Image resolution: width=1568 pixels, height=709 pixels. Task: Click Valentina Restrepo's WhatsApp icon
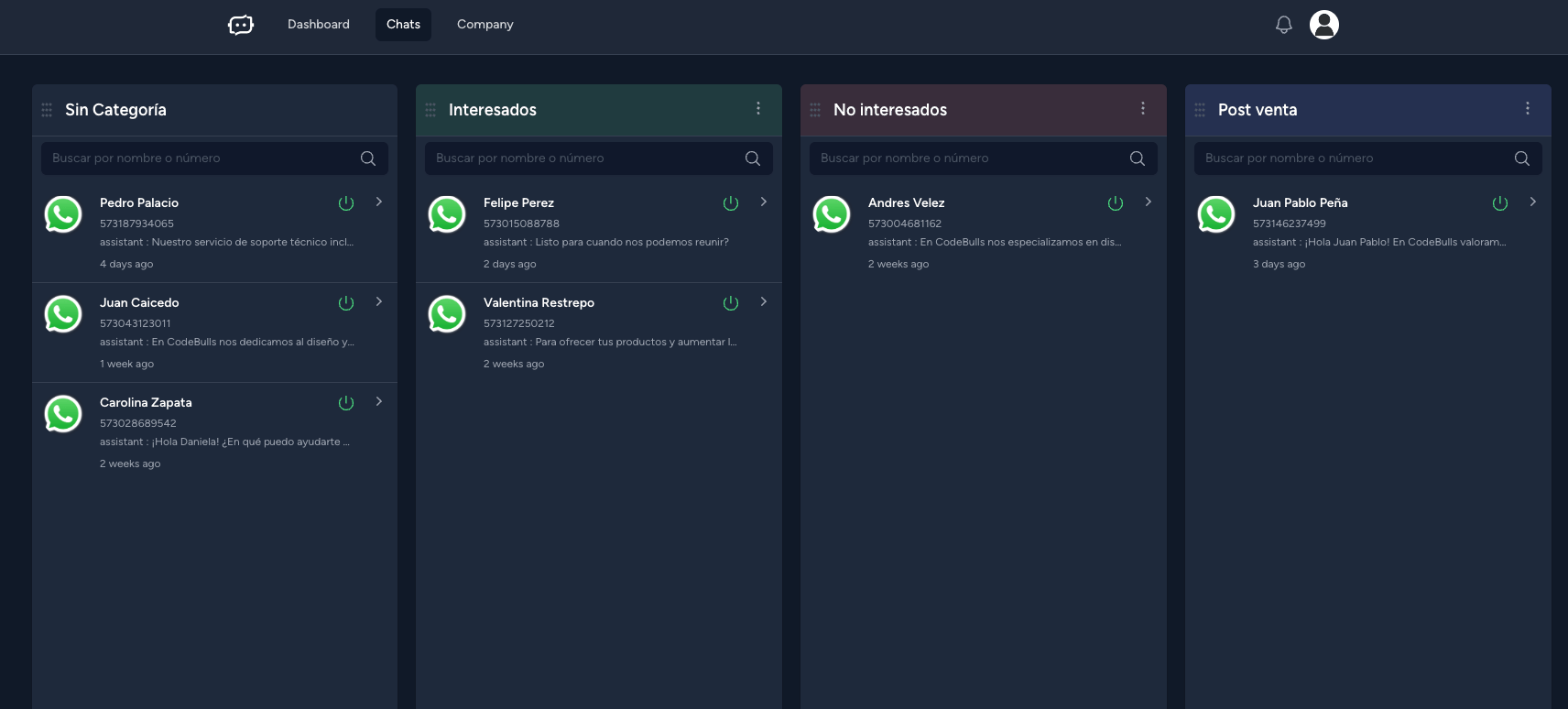coord(447,314)
